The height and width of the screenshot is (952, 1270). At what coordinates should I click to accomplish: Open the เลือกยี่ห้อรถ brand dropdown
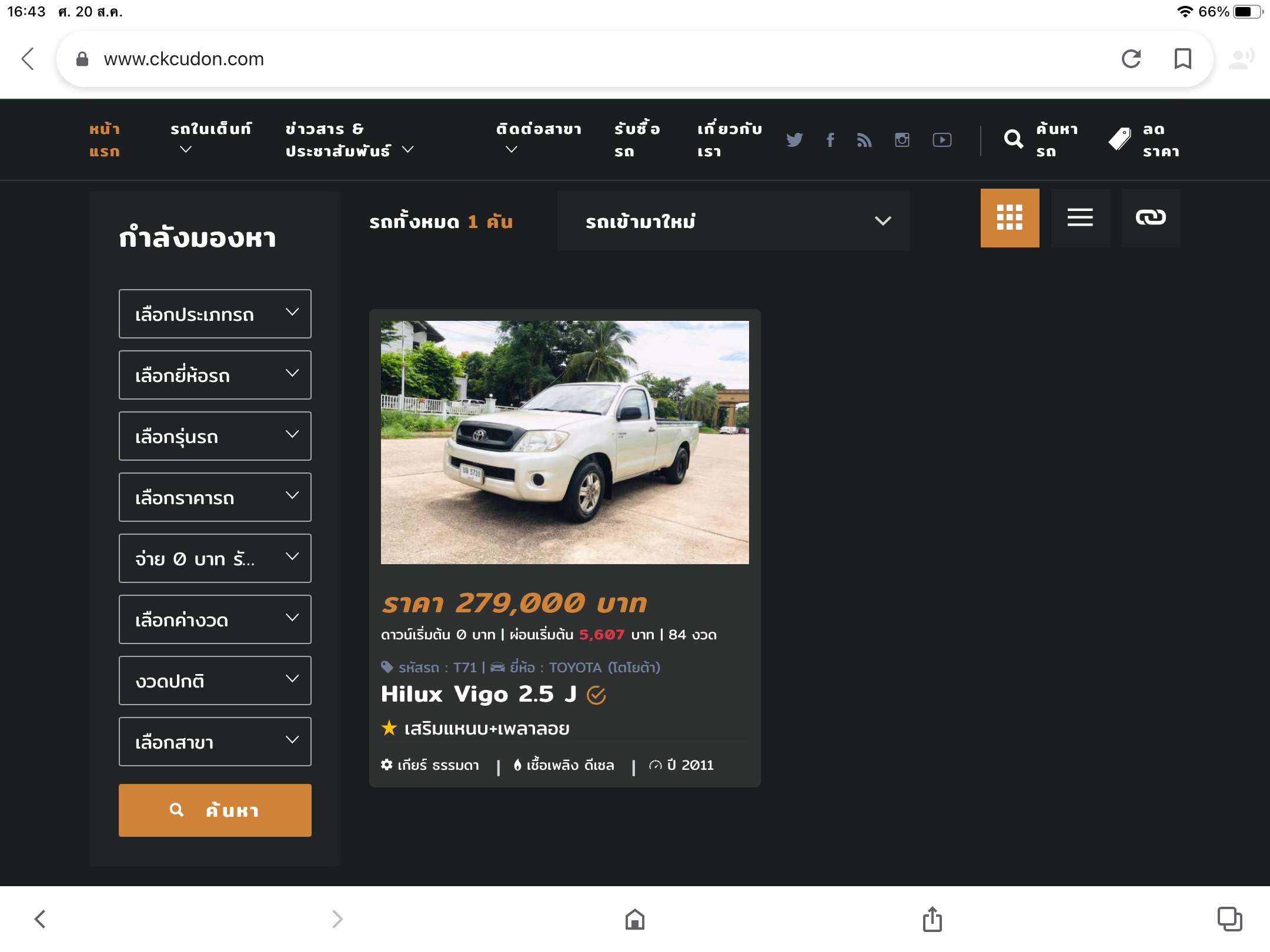(x=215, y=375)
